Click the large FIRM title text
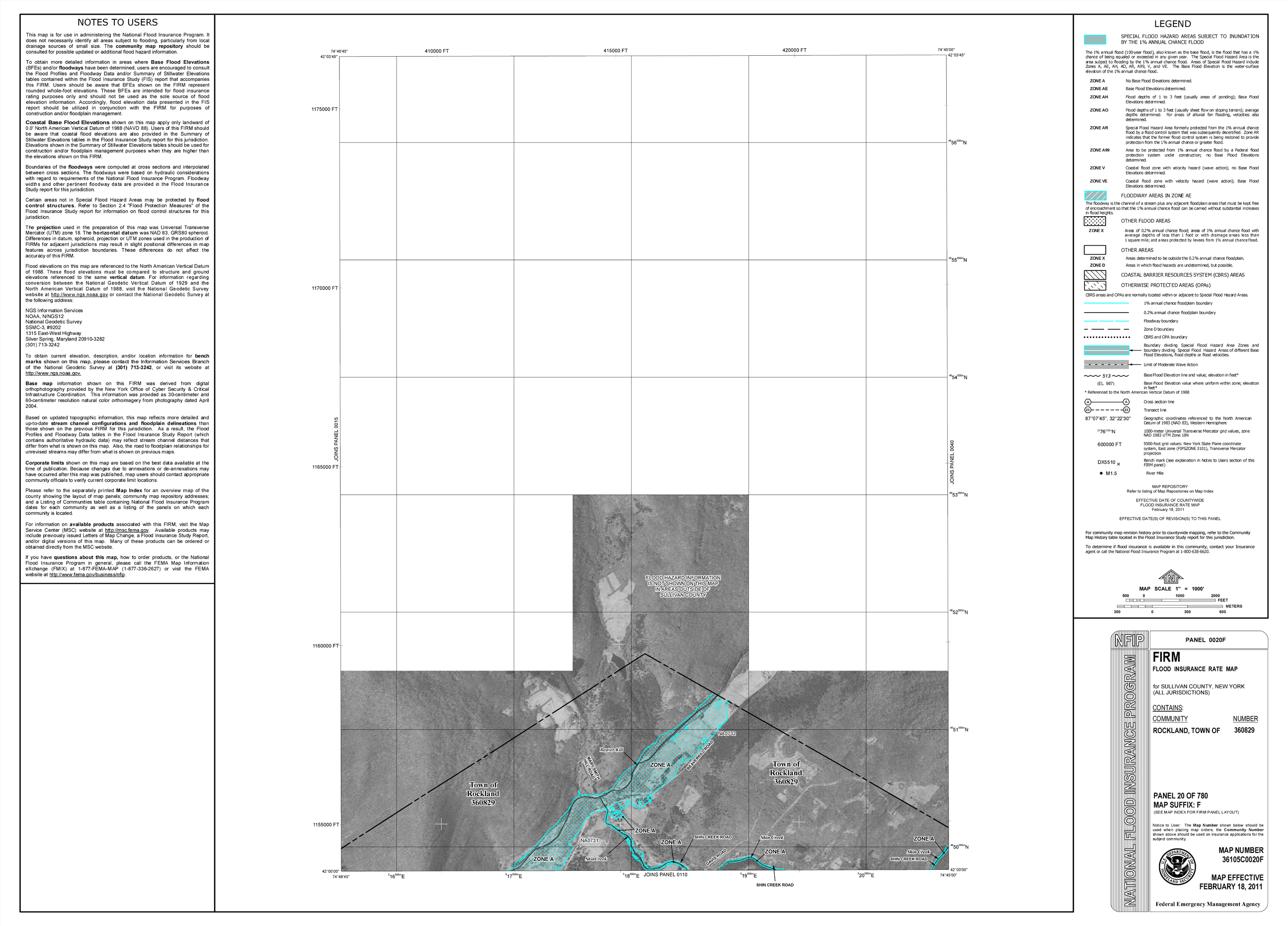The image size is (1288, 926). click(x=1166, y=657)
